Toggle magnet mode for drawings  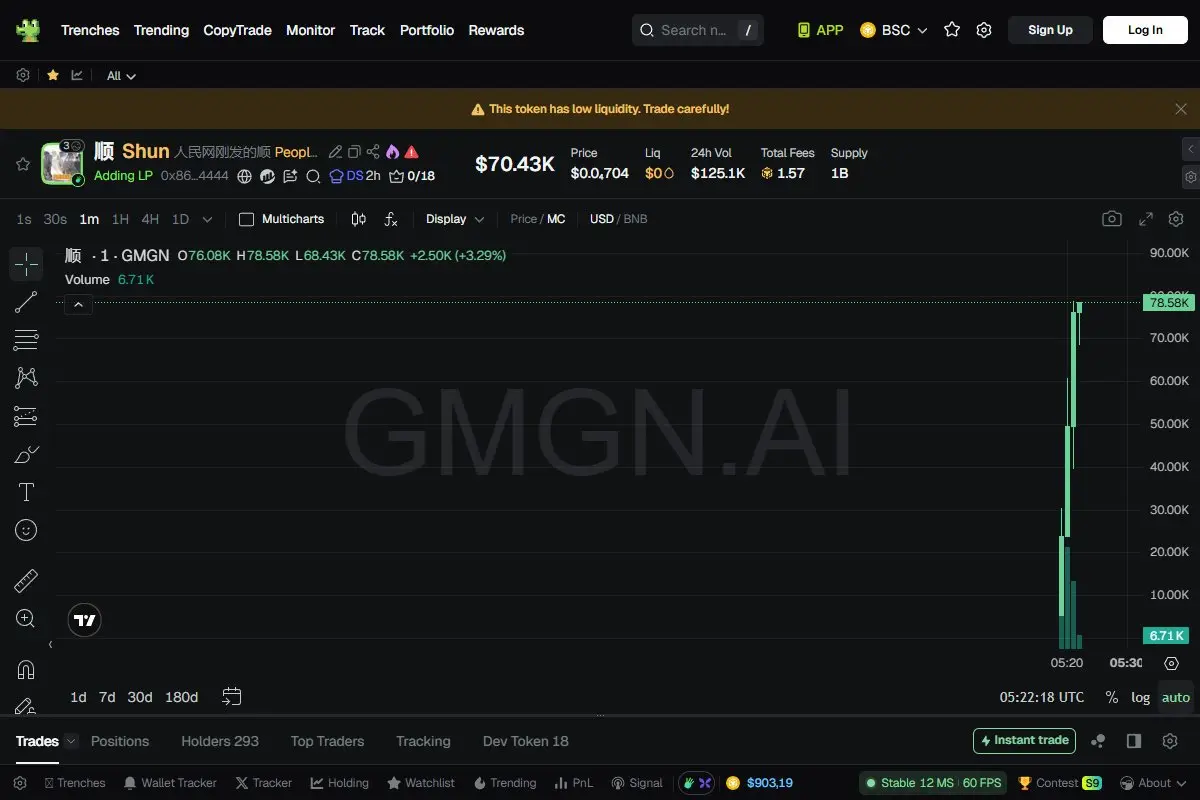[26, 669]
